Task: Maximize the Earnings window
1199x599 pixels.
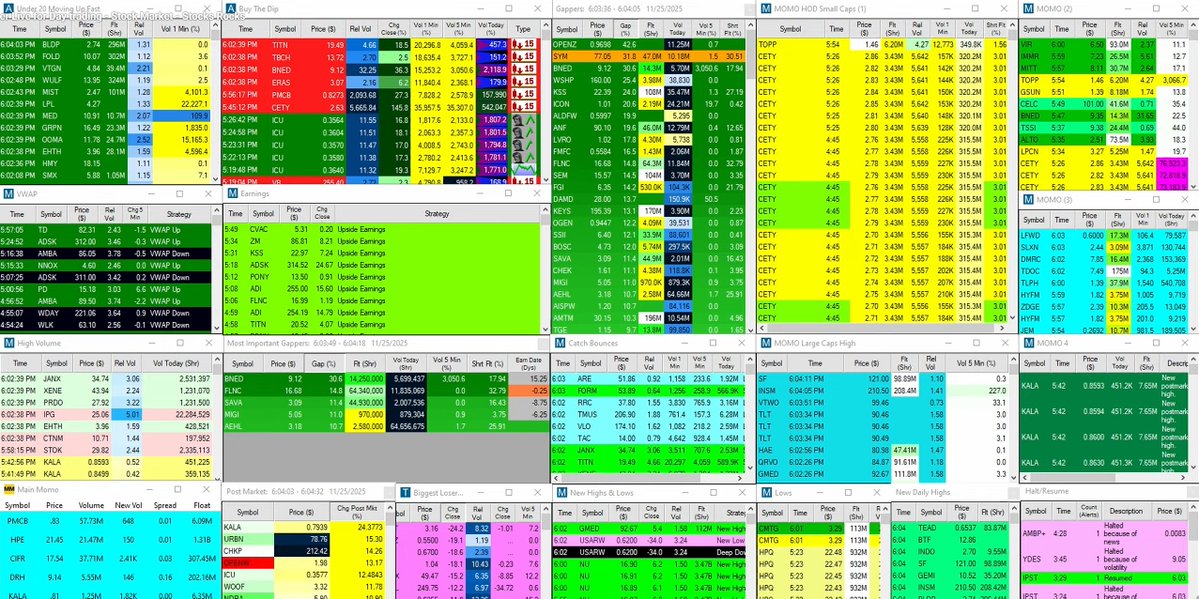Action: [509, 194]
